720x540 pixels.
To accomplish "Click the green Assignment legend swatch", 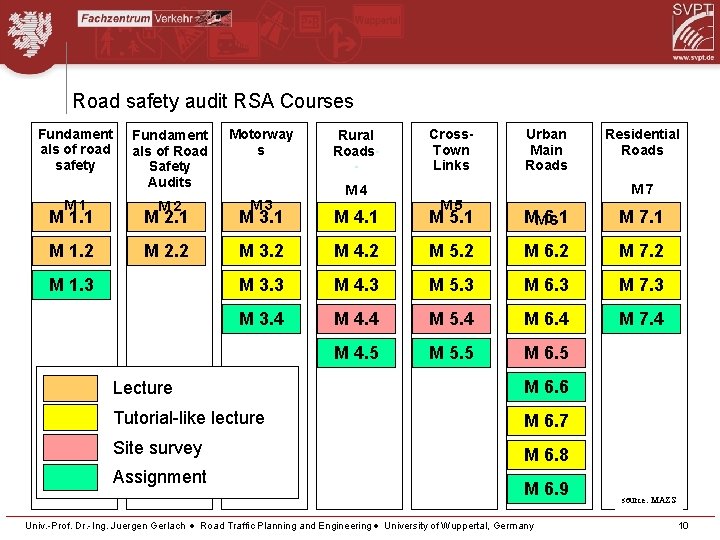I will coord(70,477).
